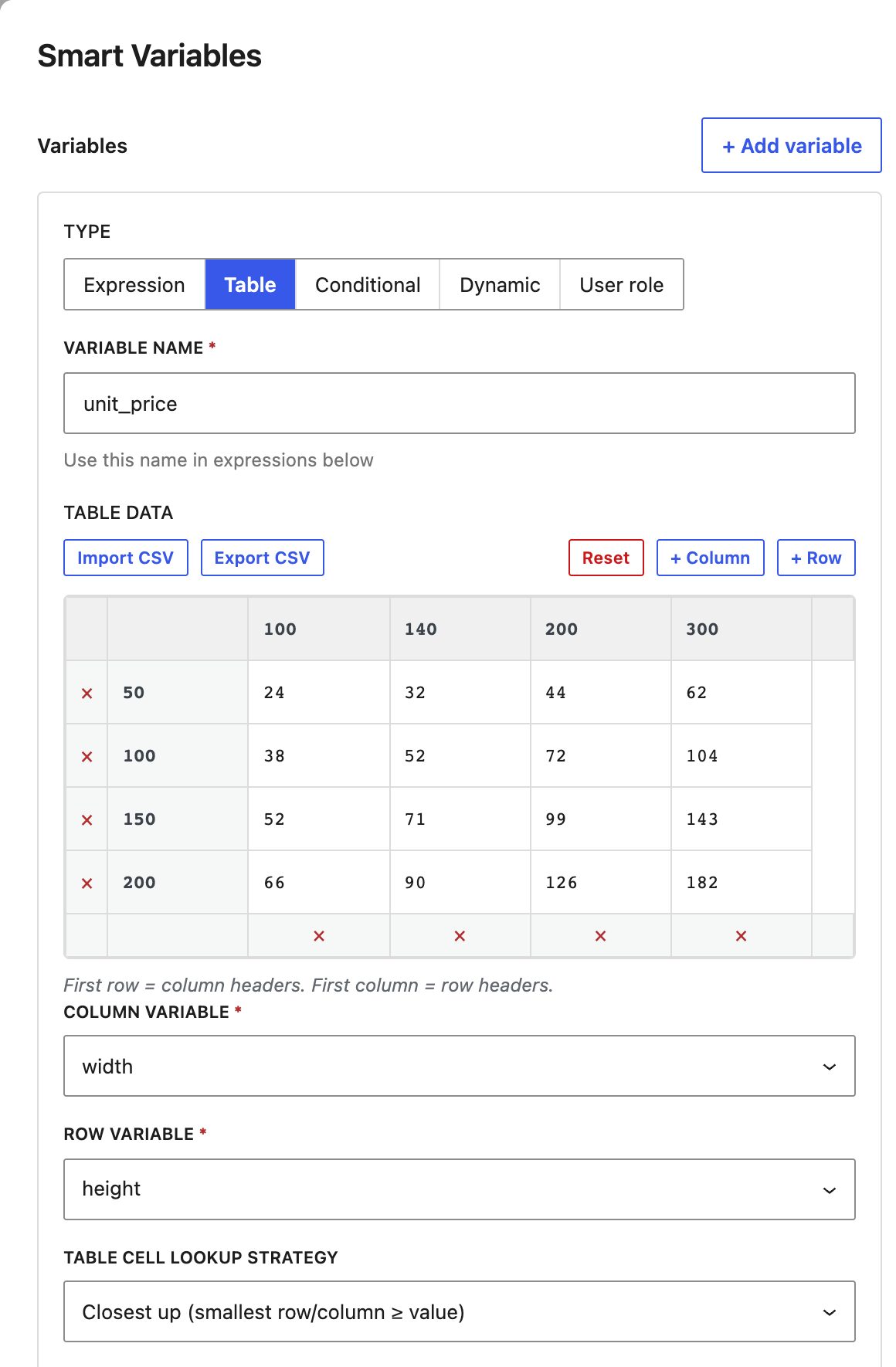This screenshot has width=896, height=1367.
Task: Click the table cell containing 72
Action: pyautogui.click(x=600, y=756)
